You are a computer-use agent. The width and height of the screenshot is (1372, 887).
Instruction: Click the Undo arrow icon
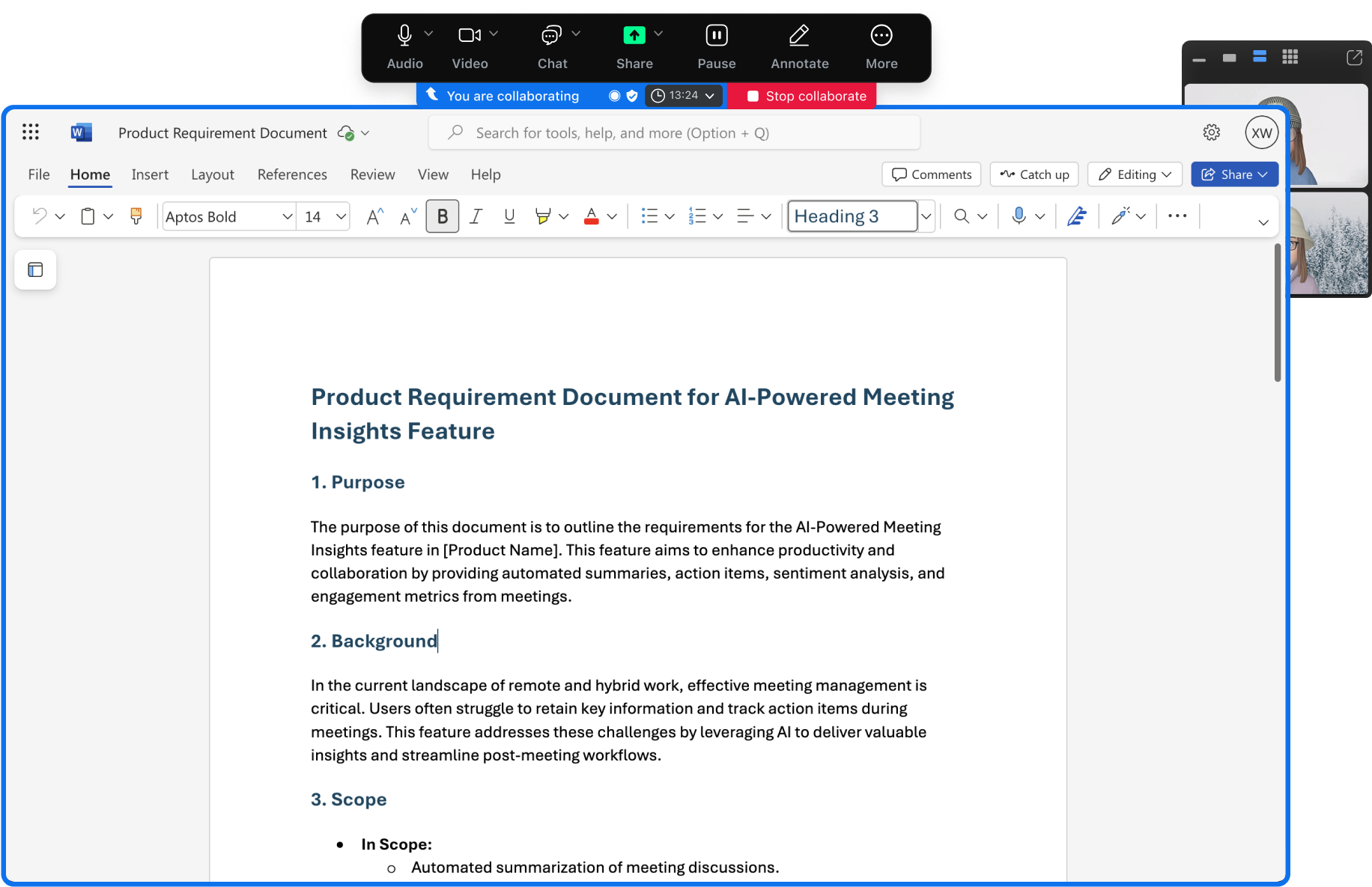[x=39, y=216]
